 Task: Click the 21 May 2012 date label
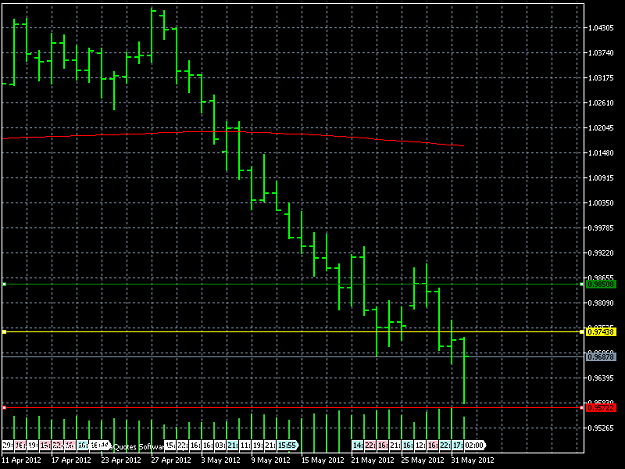pyautogui.click(x=372, y=460)
